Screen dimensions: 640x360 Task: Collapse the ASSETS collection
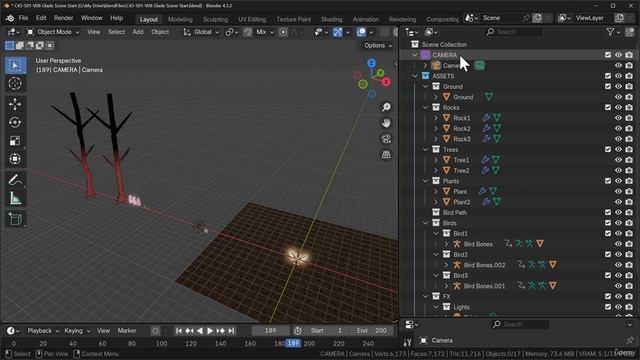click(x=415, y=76)
